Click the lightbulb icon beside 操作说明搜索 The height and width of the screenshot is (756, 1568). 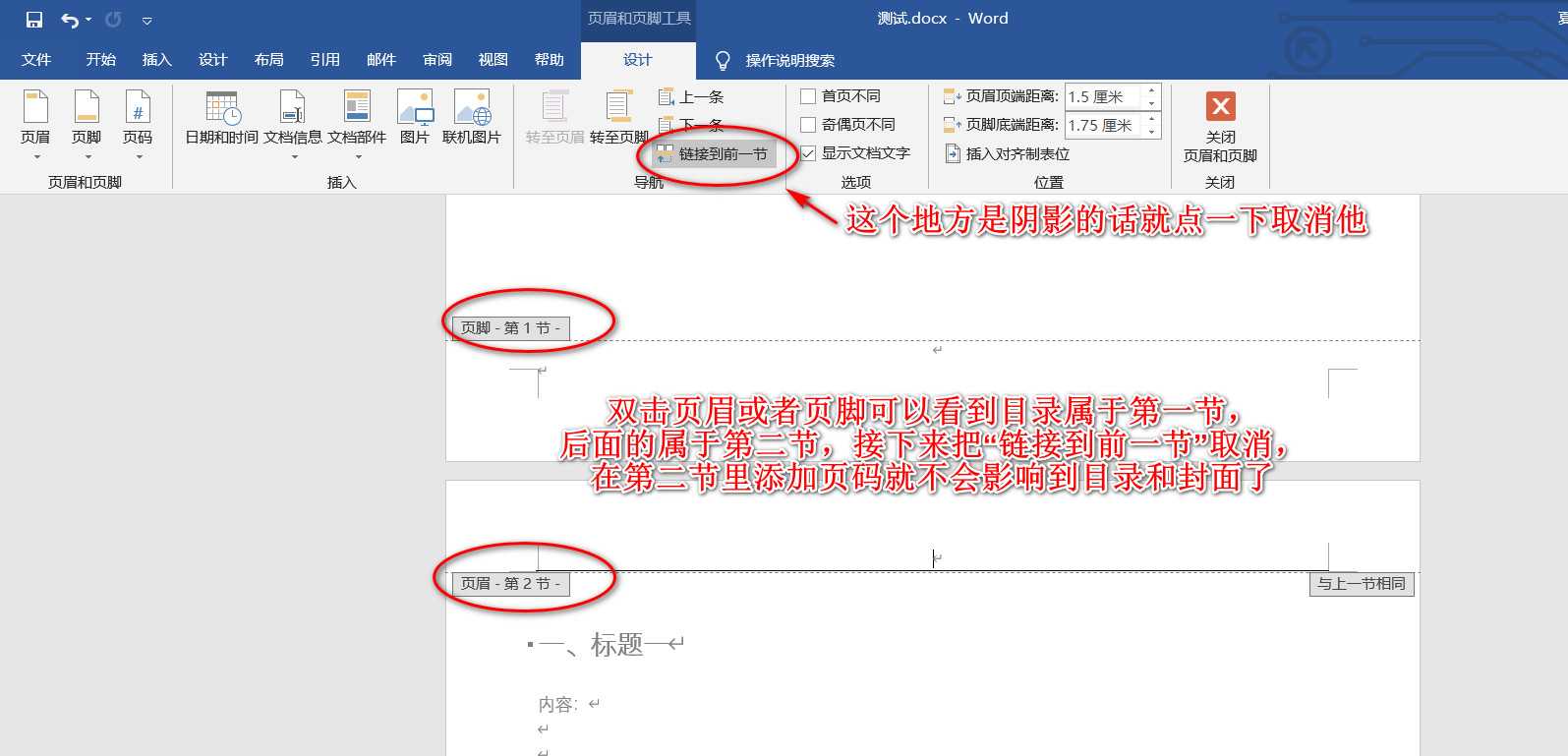click(x=723, y=61)
